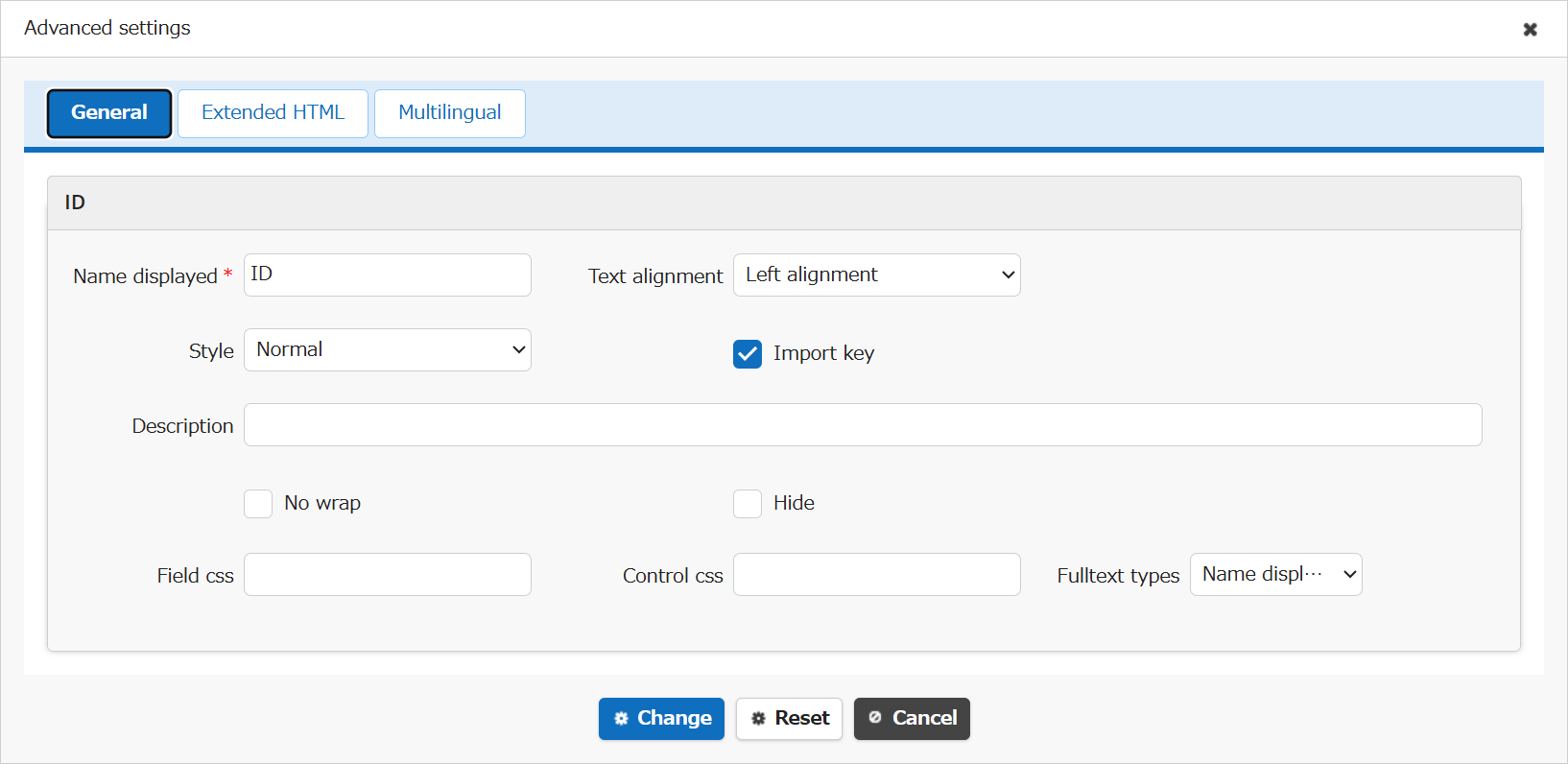
Task: Switch to the General tab
Action: click(109, 113)
